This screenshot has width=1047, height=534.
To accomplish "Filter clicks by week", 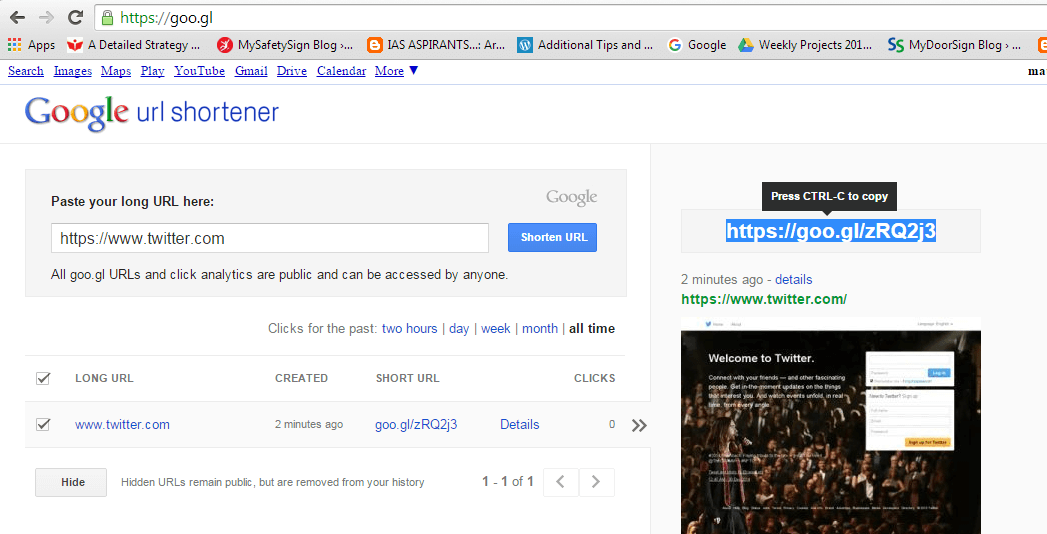I will click(495, 328).
